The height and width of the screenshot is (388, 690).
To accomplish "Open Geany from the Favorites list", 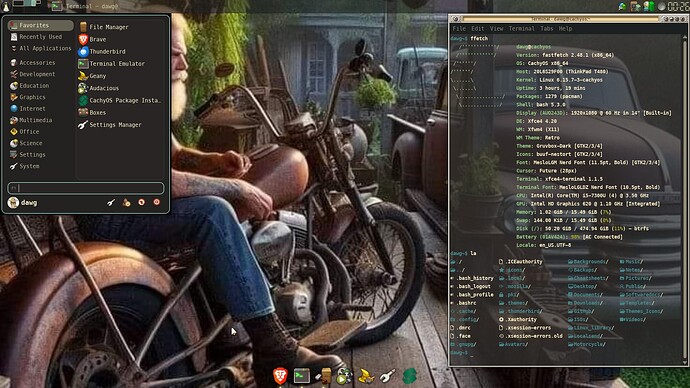I will coord(120,76).
